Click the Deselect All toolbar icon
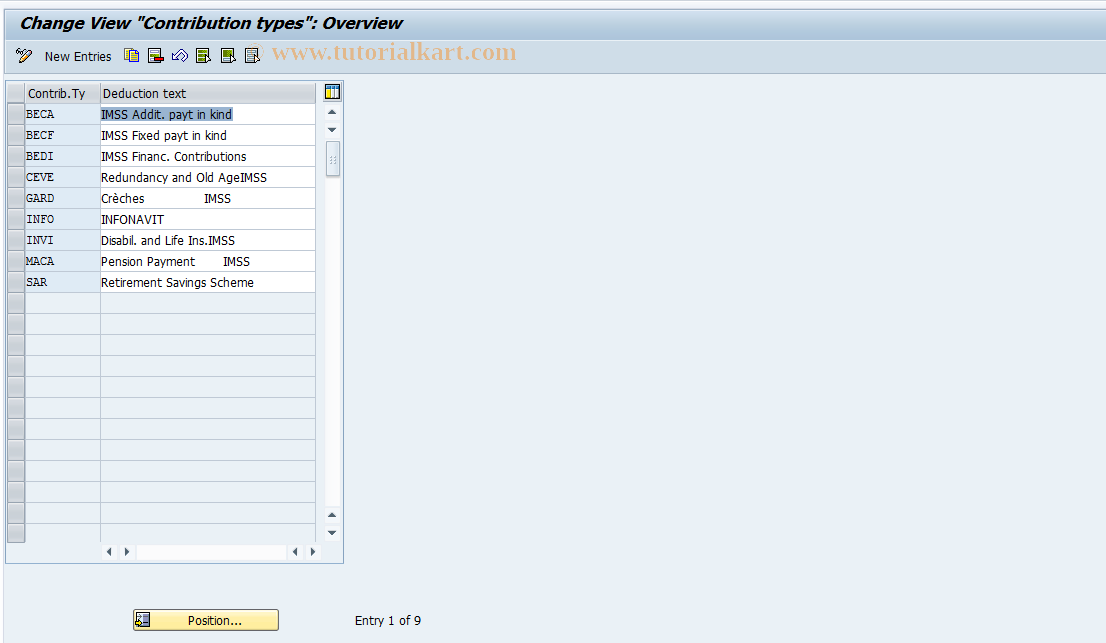This screenshot has height=643, width=1106. [252, 56]
